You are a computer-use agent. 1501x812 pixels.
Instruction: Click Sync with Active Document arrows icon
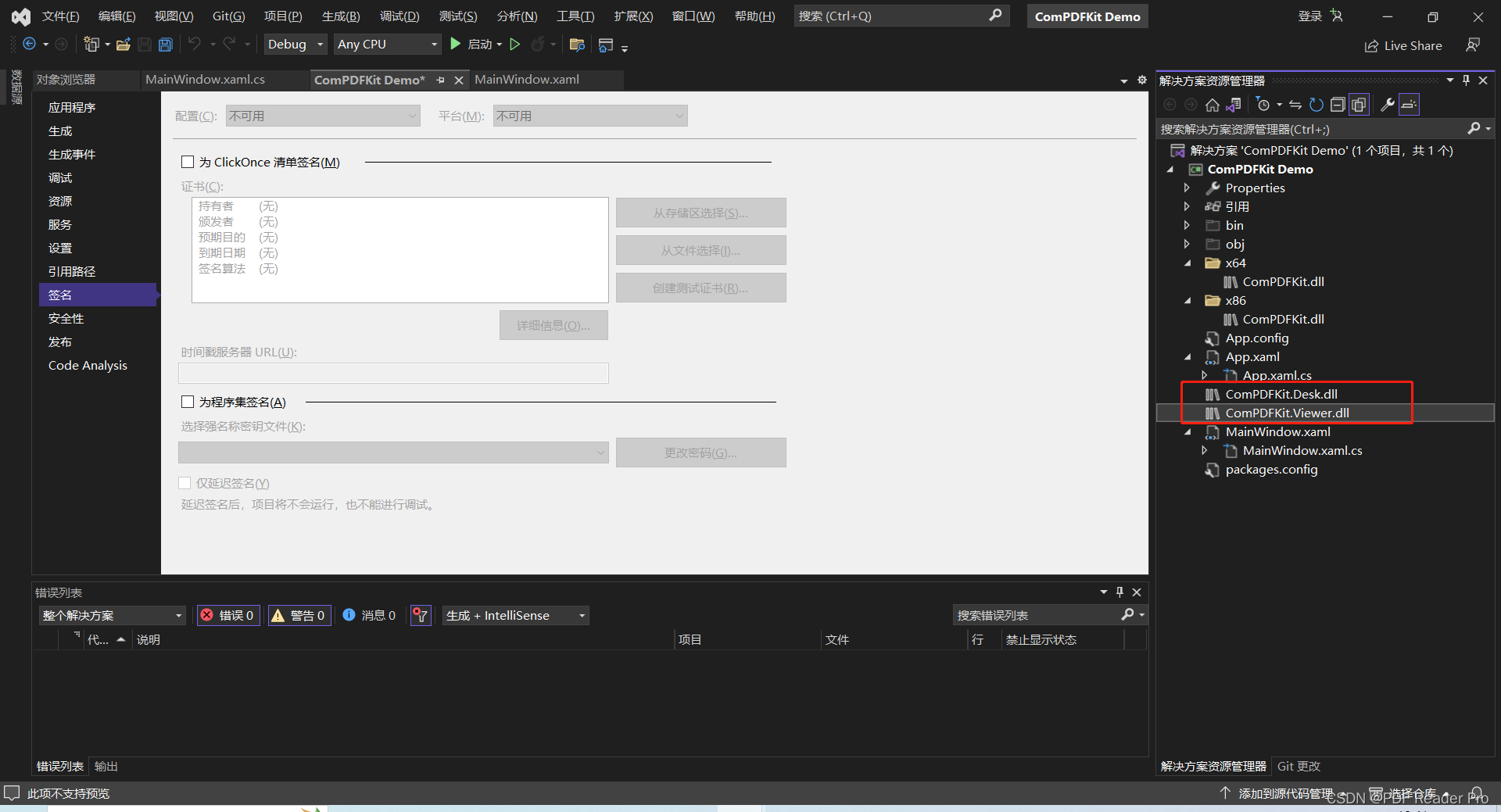coord(1295,105)
